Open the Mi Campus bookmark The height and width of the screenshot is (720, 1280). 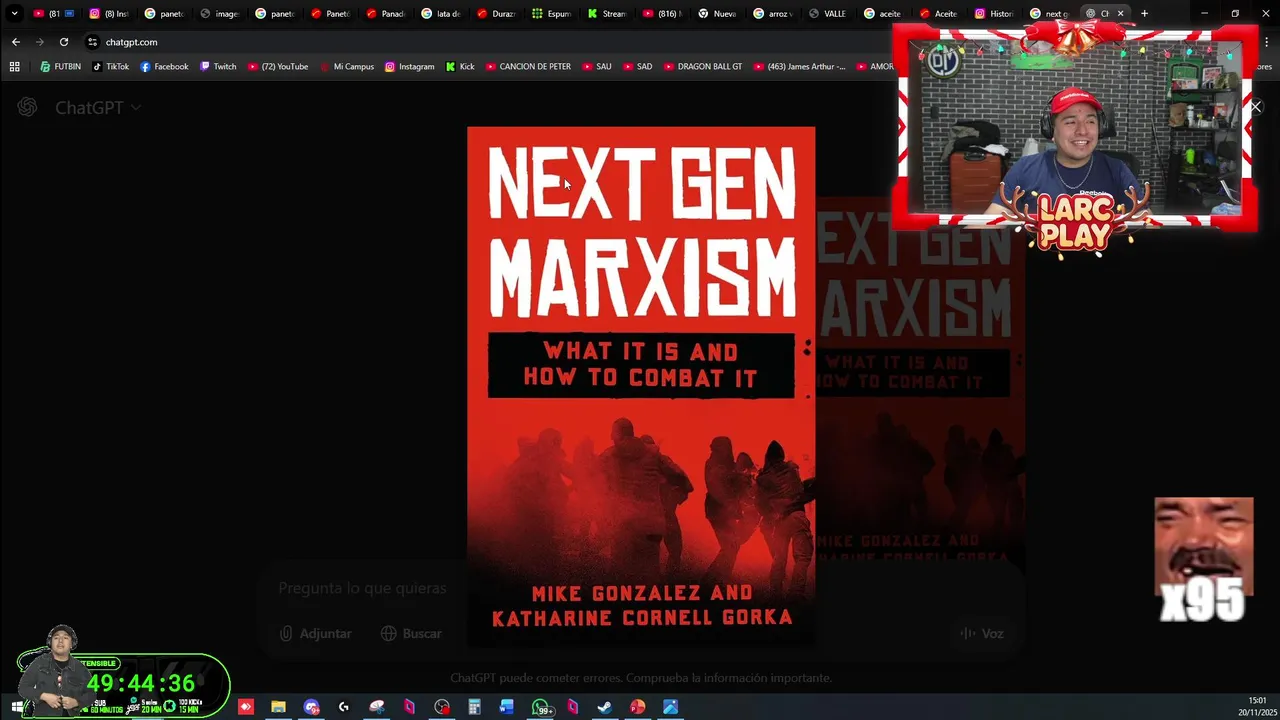click(x=346, y=66)
